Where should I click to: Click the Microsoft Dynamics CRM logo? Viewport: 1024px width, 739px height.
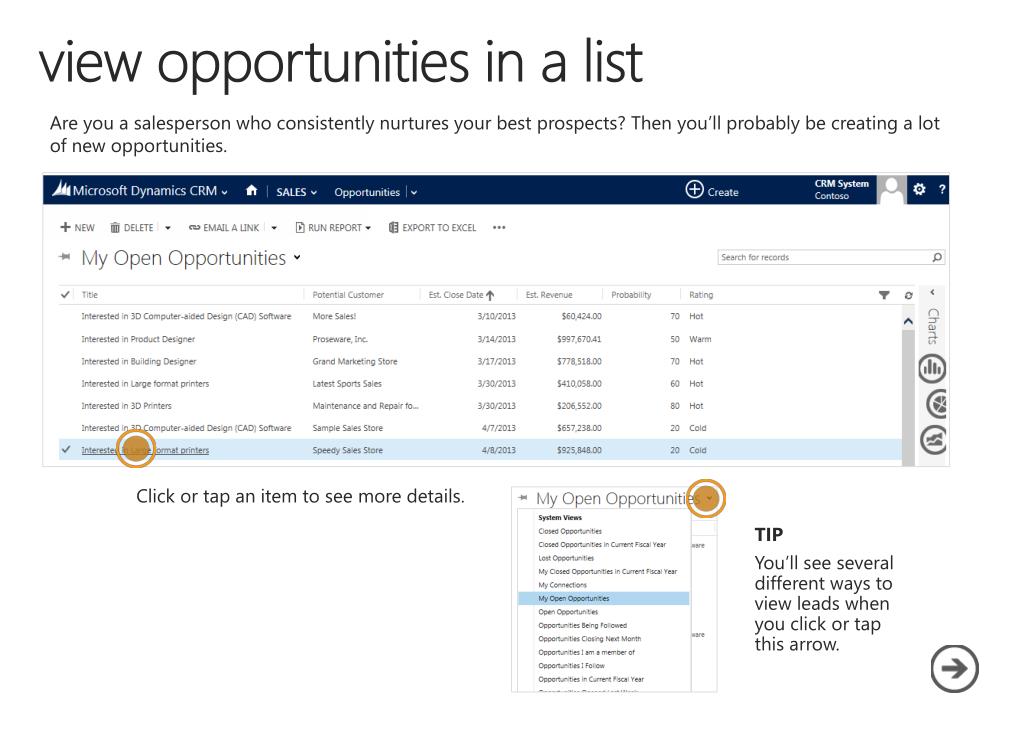pos(62,189)
